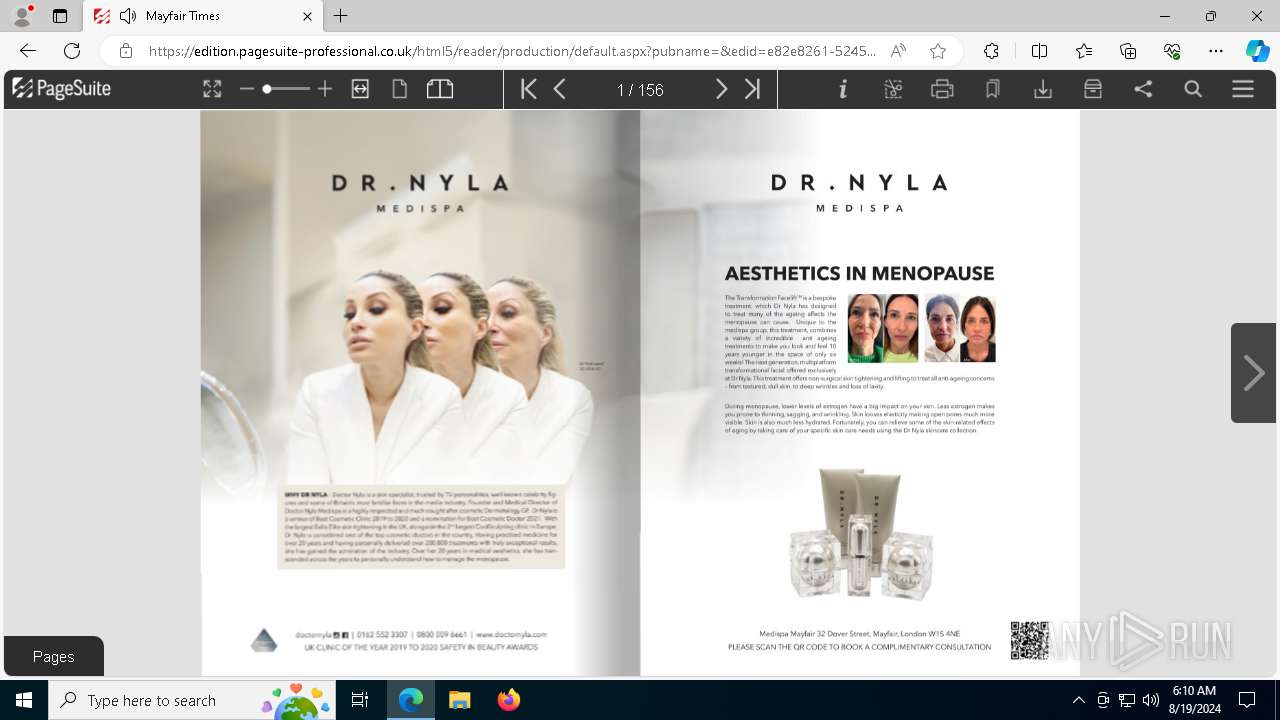The image size is (1280, 720).
Task: Launch Firefox from the taskbar
Action: [x=508, y=700]
